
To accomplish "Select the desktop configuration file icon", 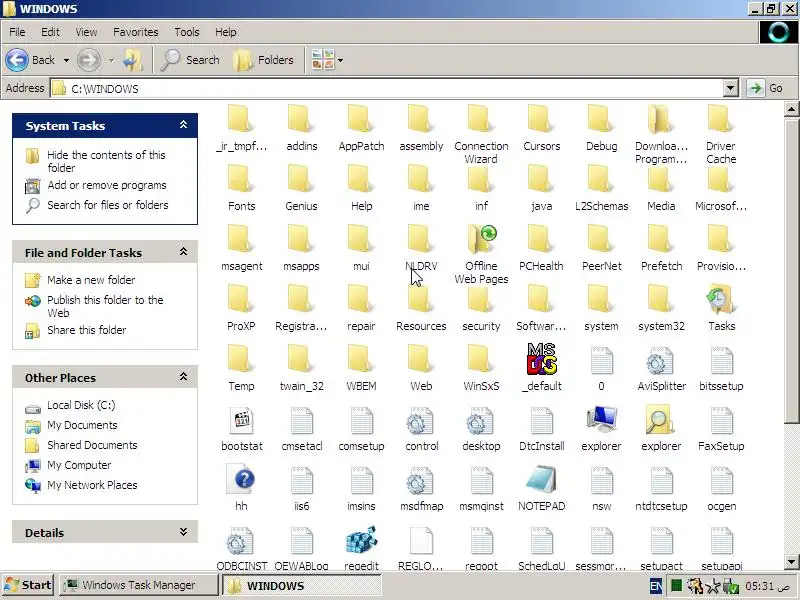I will pos(481,420).
